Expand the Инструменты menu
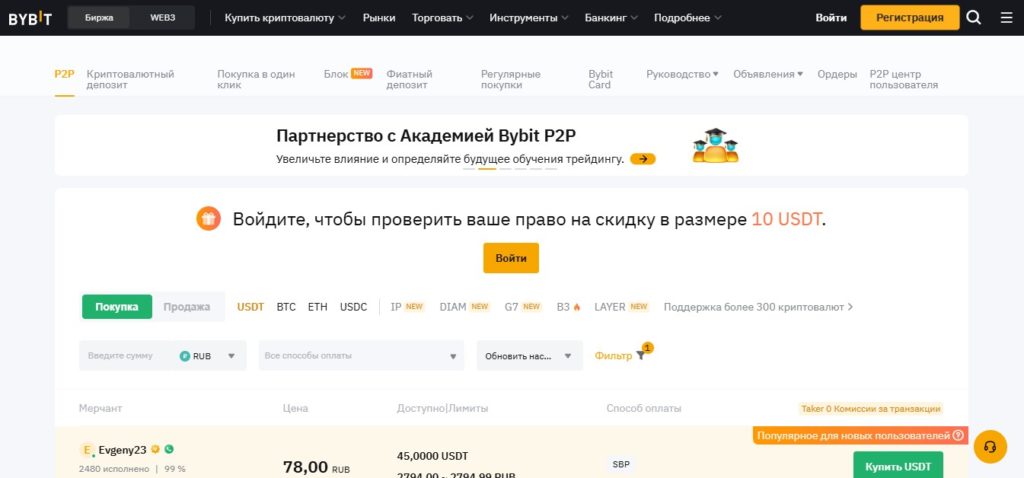 (529, 18)
